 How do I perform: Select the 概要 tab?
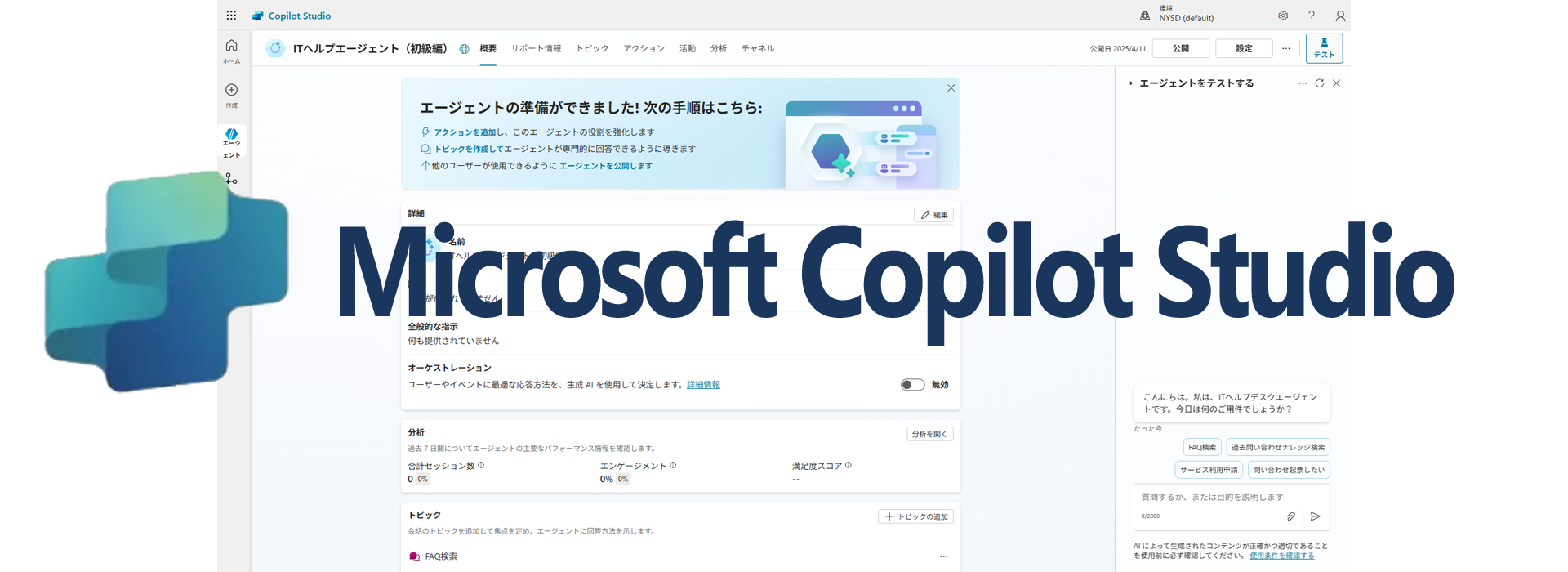pos(488,49)
